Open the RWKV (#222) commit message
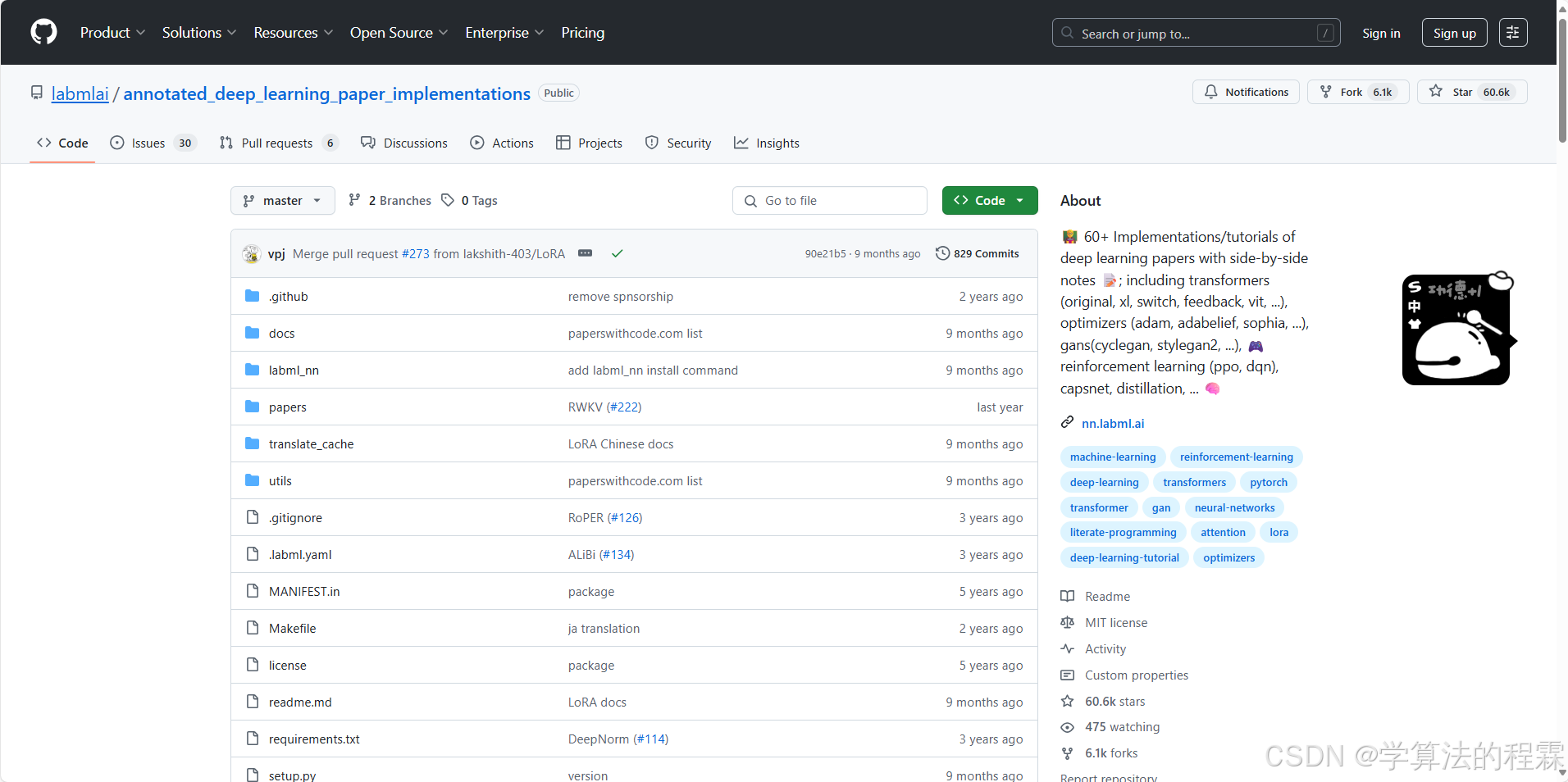Viewport: 1568px width, 782px height. [x=604, y=407]
